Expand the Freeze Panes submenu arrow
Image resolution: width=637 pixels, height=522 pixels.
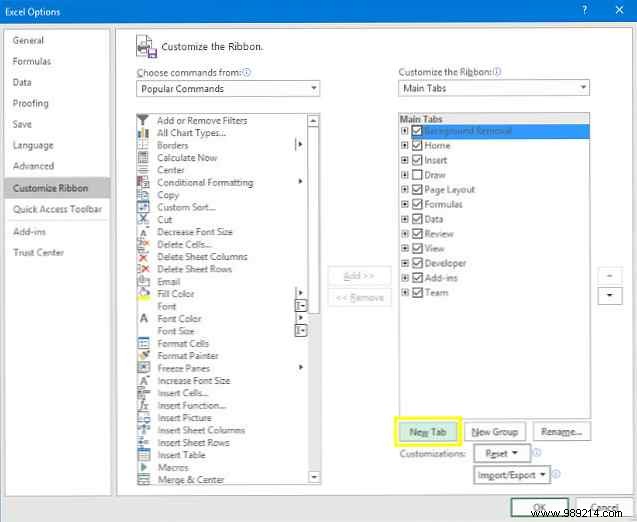click(301, 367)
